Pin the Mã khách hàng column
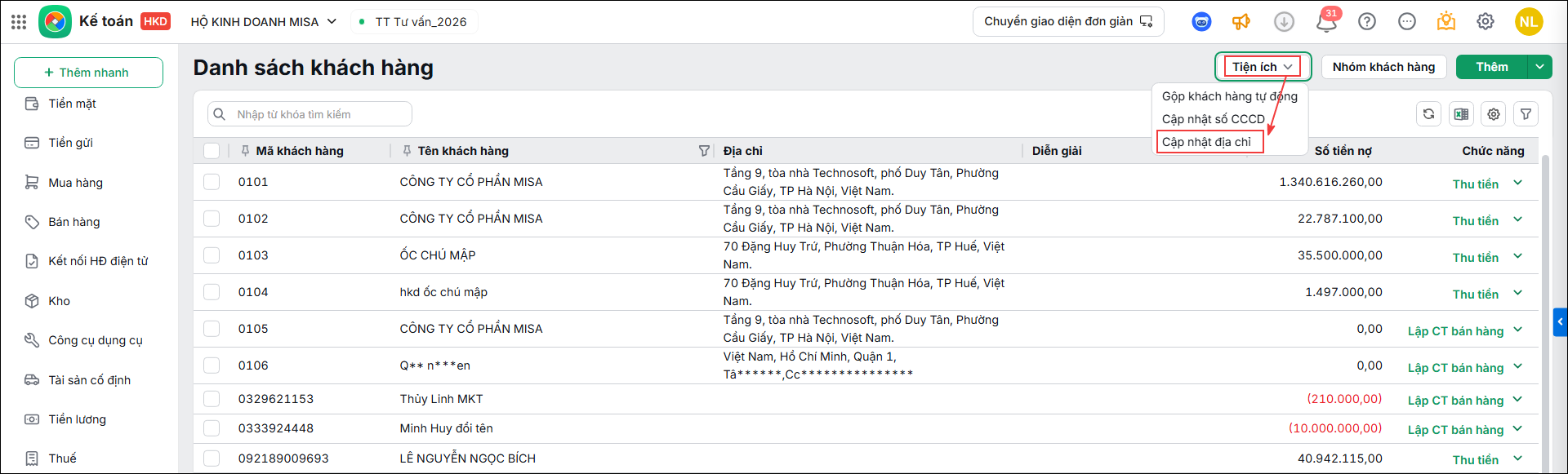1568x474 pixels. (245, 151)
